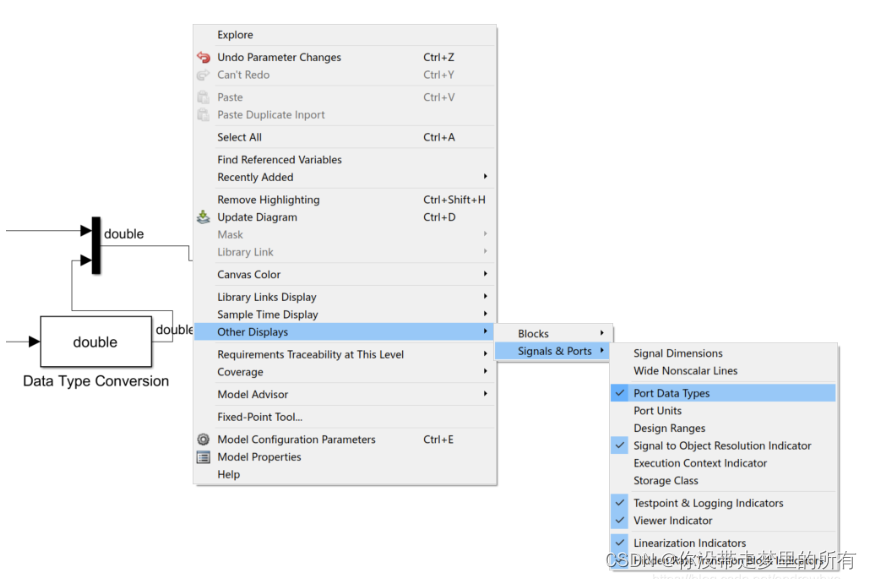Enable Execution Context Indicator

coord(724,463)
